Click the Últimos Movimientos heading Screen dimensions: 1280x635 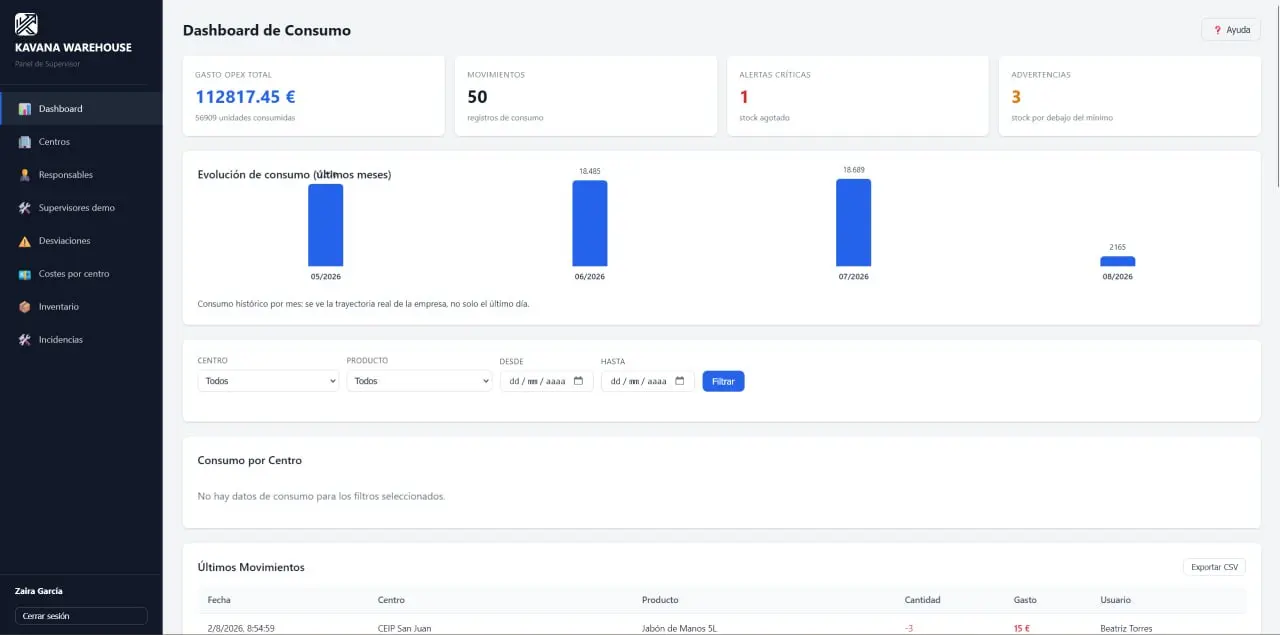coord(251,567)
